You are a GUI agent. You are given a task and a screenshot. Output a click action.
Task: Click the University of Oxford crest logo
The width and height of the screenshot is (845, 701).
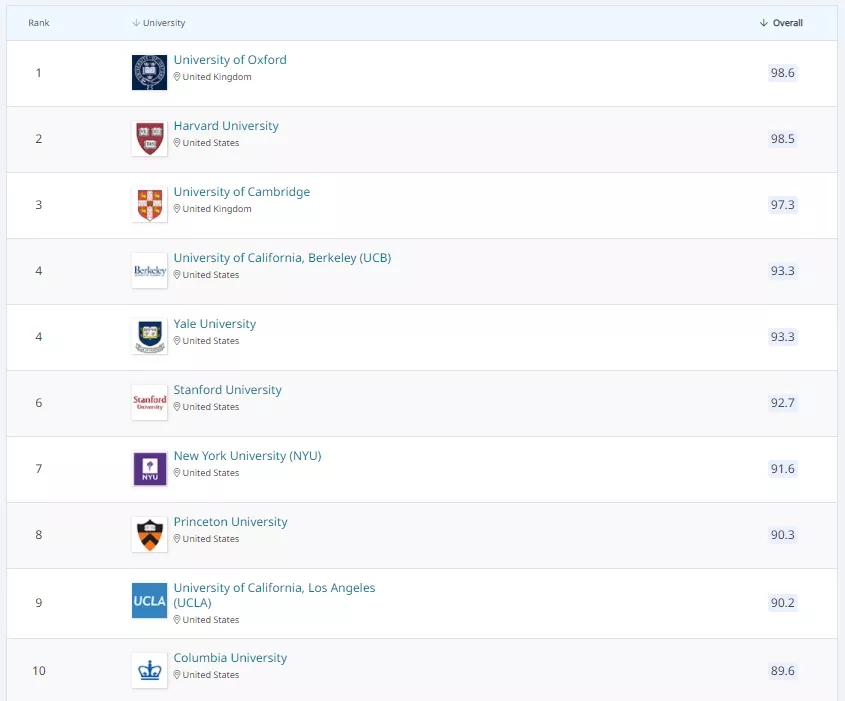tap(149, 73)
